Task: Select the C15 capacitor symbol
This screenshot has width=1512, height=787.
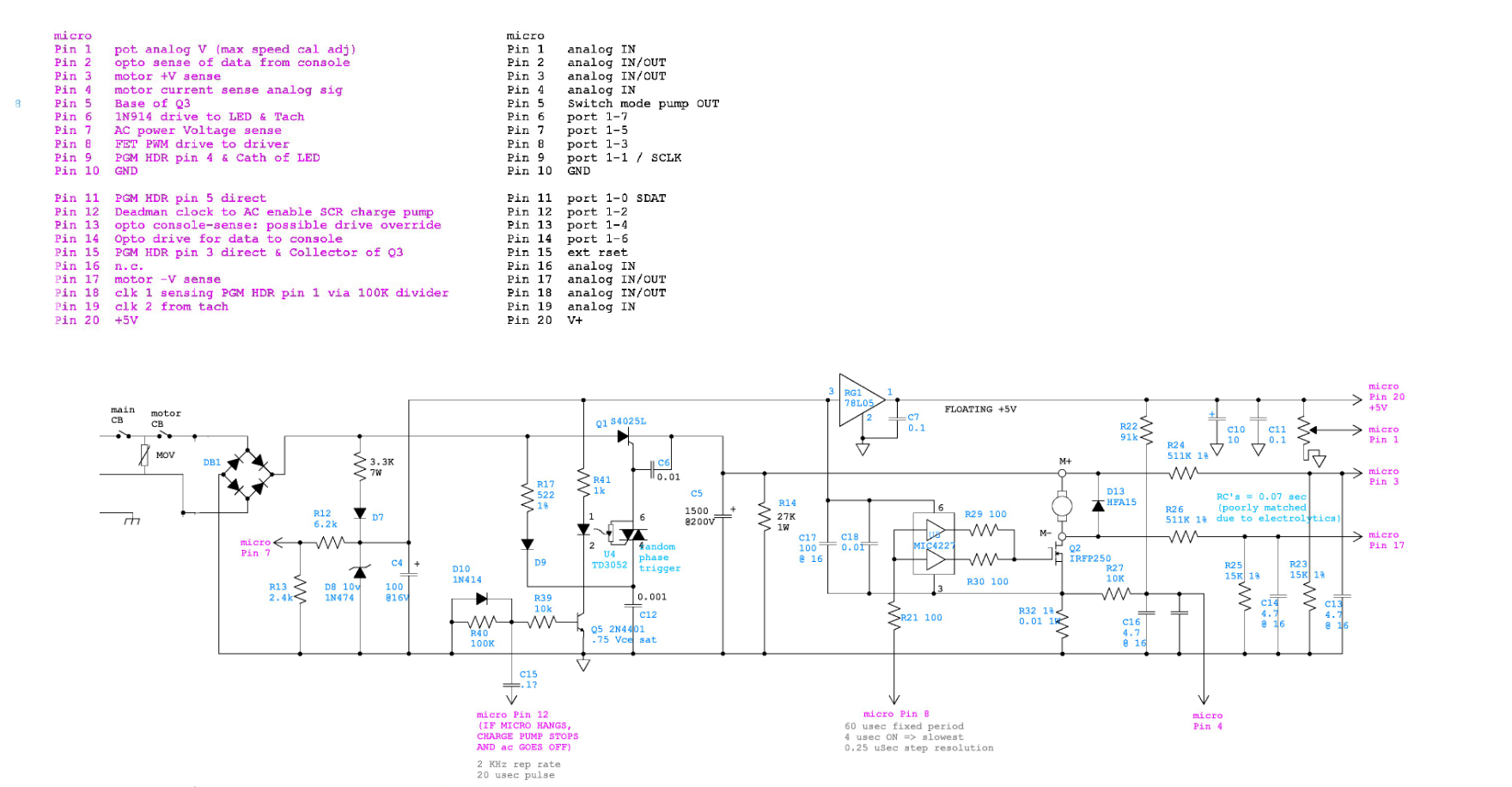Action: [511, 686]
